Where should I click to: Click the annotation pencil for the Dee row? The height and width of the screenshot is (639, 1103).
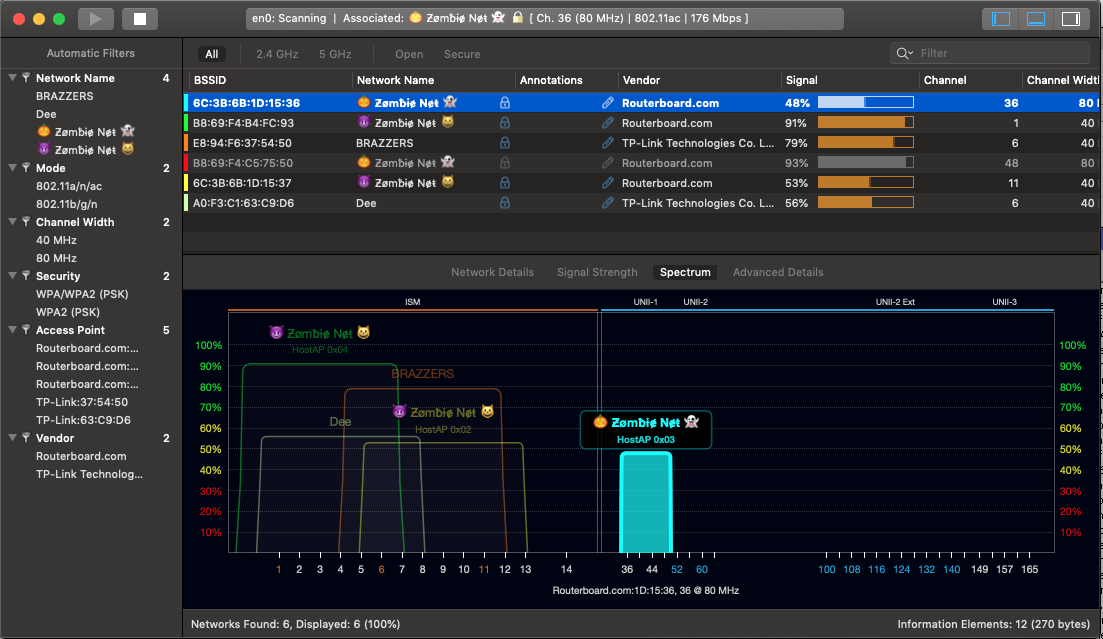pos(608,203)
